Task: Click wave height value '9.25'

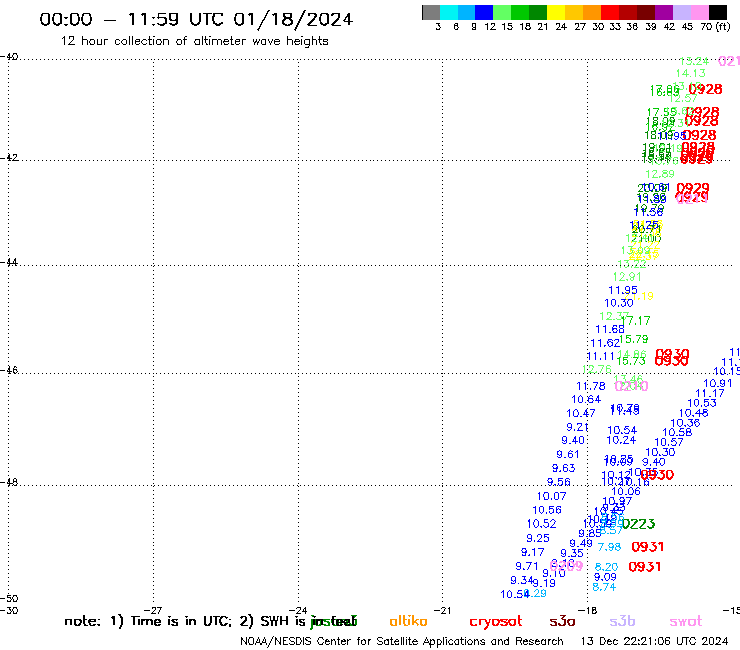Action: (538, 538)
